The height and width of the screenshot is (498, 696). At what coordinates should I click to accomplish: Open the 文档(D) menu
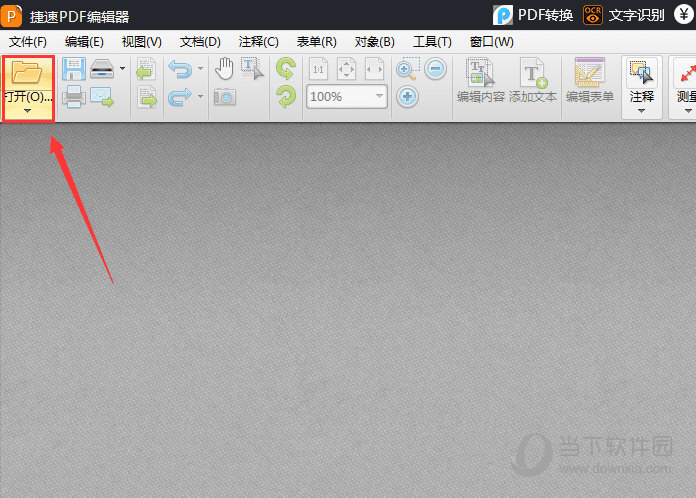click(x=200, y=42)
